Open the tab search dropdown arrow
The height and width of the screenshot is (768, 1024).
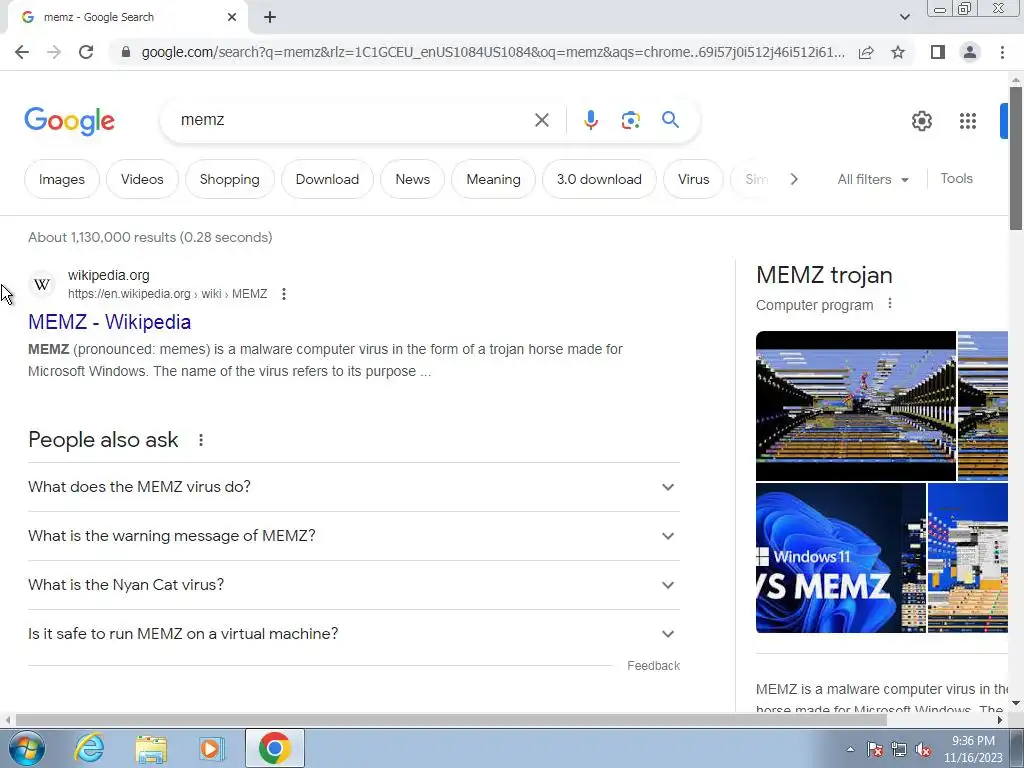(x=904, y=17)
